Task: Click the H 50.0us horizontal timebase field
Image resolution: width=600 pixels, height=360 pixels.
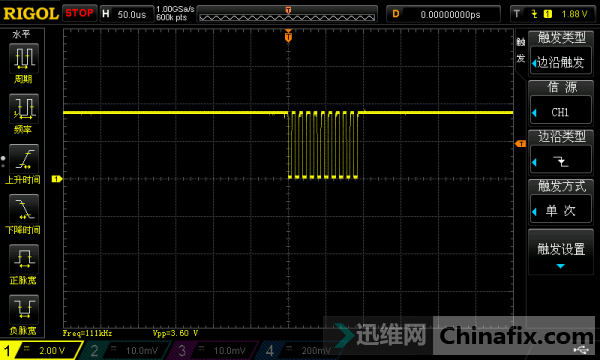Action: [126, 14]
